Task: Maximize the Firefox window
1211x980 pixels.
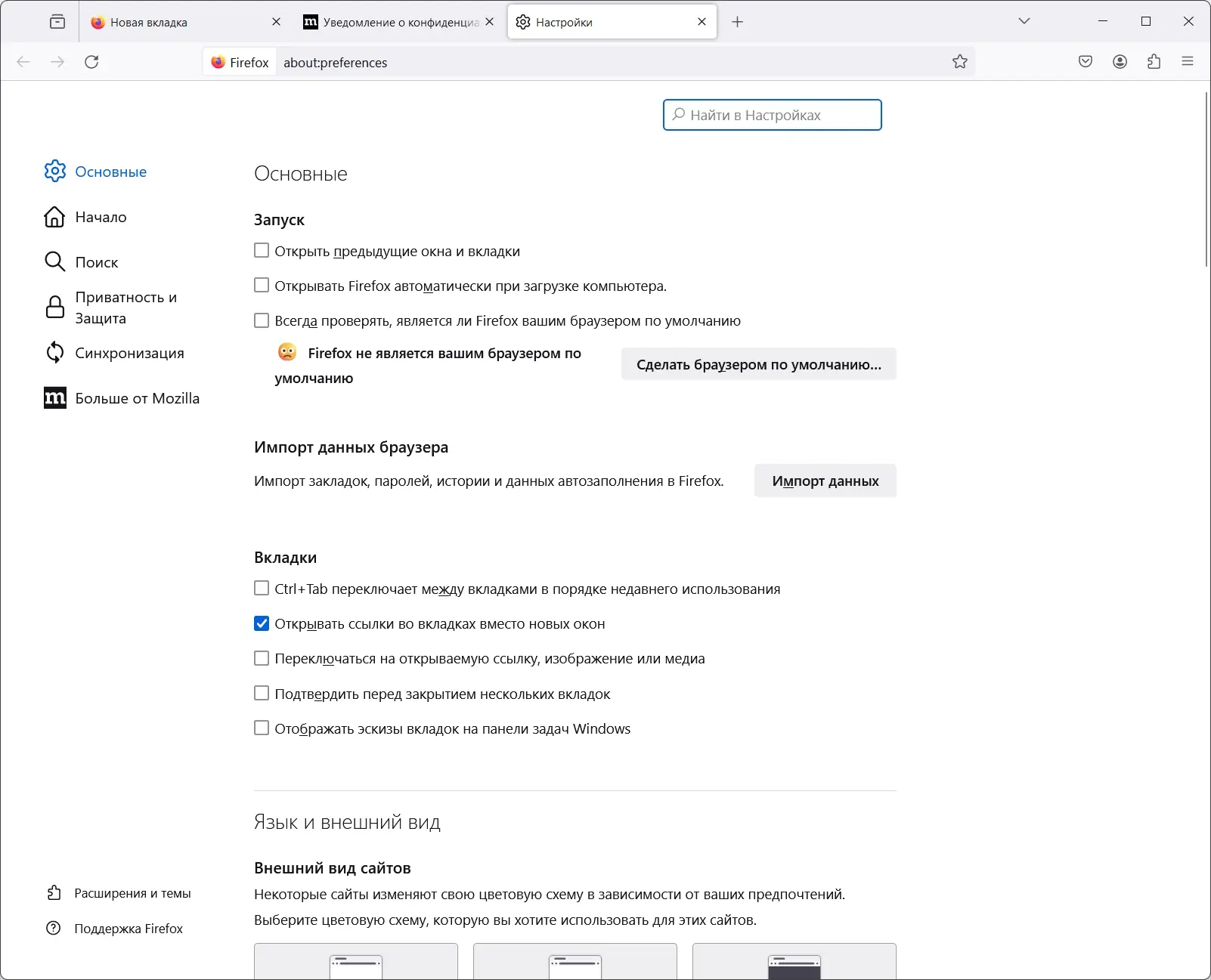Action: (x=1146, y=22)
